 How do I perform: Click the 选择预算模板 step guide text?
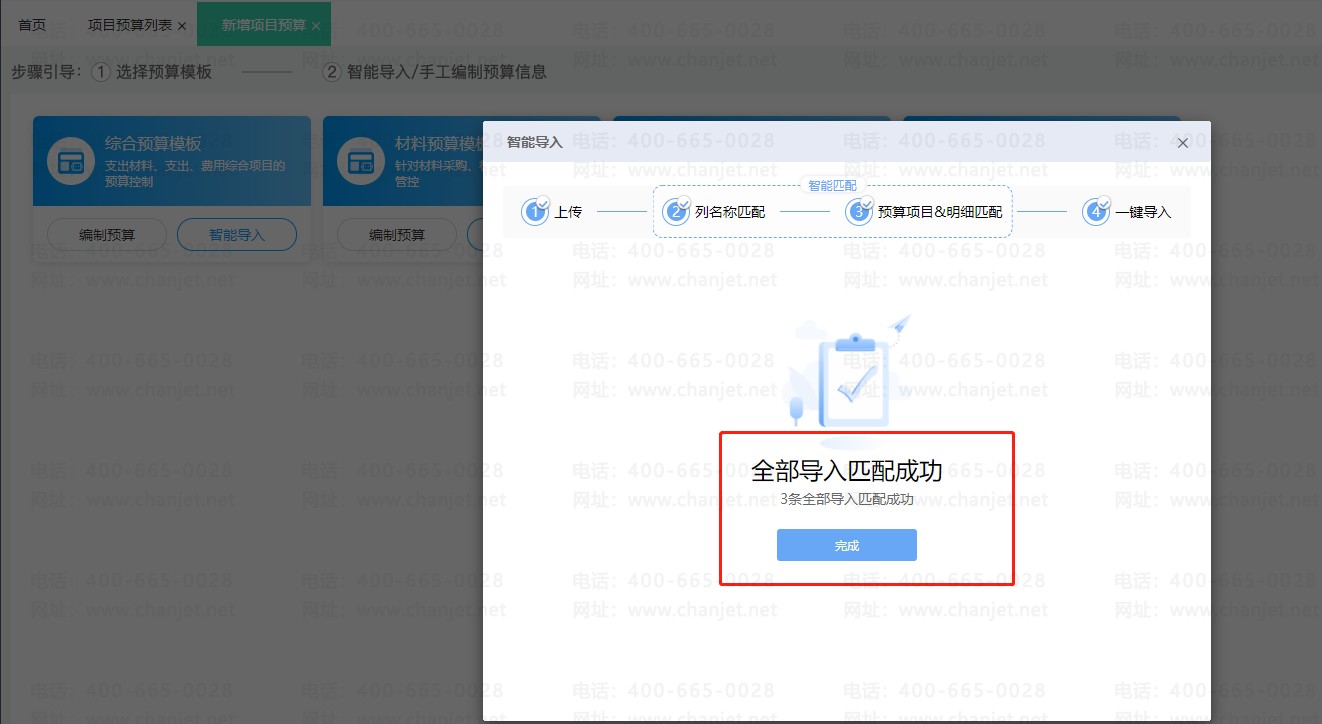click(x=164, y=72)
